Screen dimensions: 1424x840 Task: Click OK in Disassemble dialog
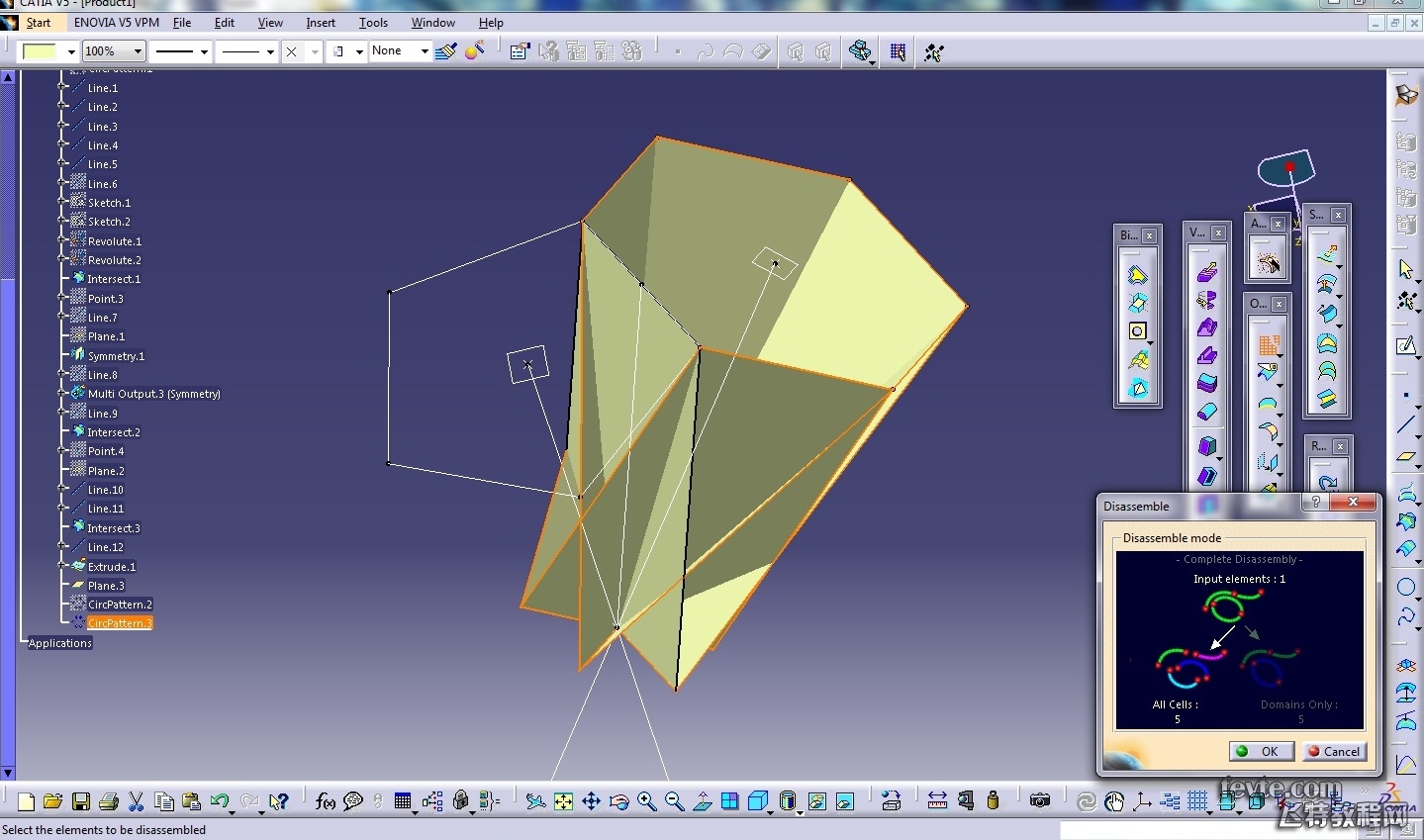pyautogui.click(x=1260, y=751)
